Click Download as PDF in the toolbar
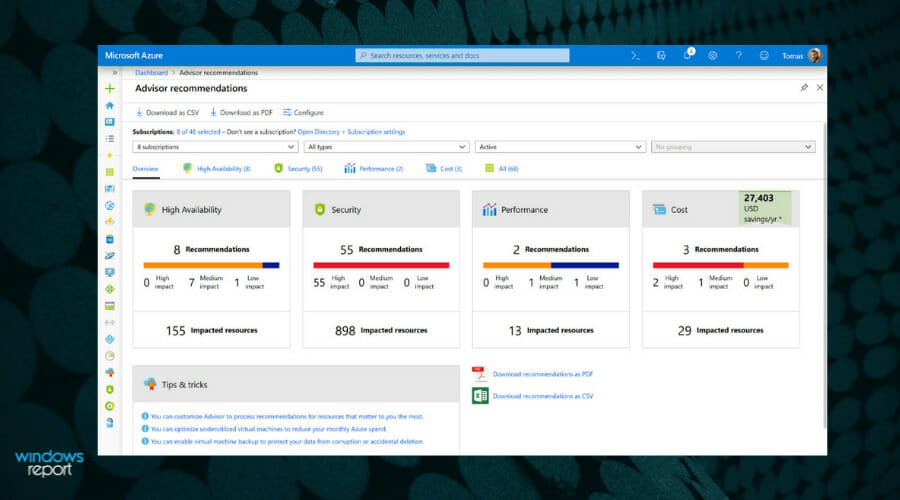Screen dimensions: 900x500 [241, 113]
